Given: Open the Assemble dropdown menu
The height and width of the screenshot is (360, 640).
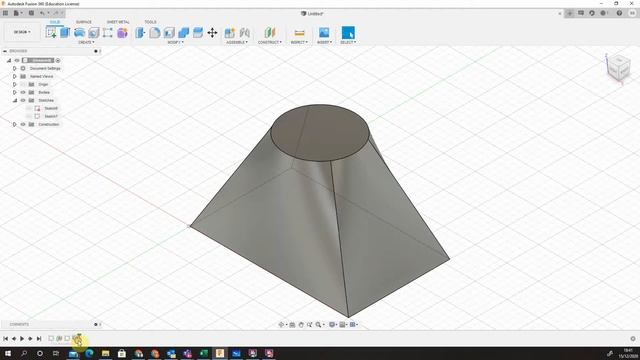Looking at the screenshot, I should (237, 42).
